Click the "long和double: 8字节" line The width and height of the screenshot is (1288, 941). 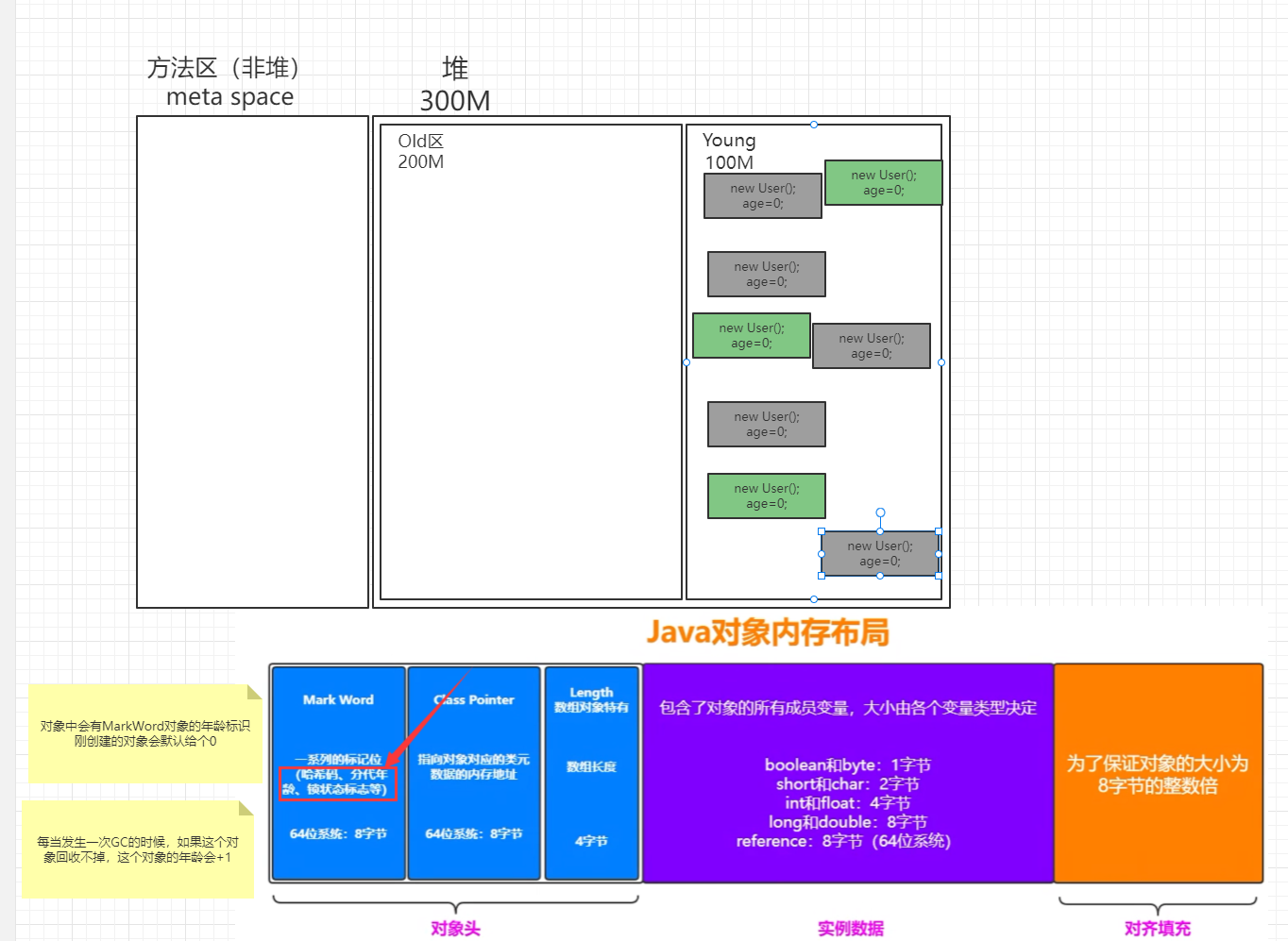coord(848,822)
